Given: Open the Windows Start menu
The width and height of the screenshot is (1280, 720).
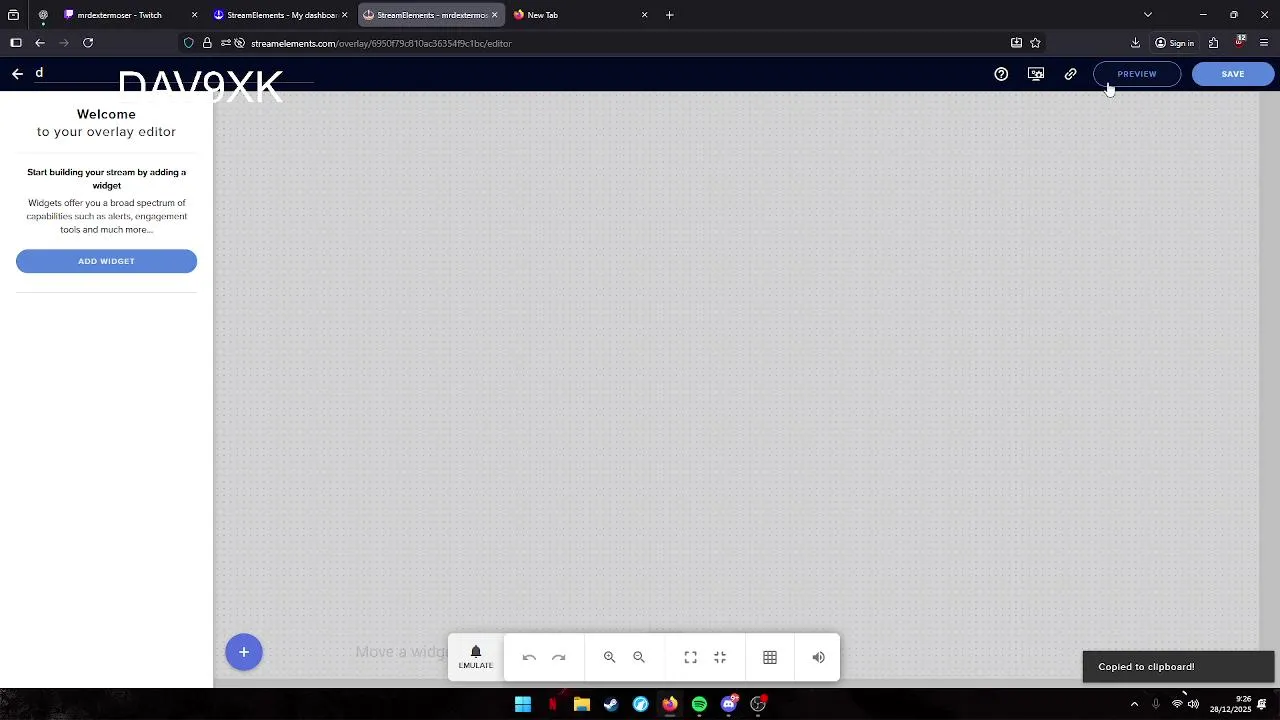Looking at the screenshot, I should point(523,704).
